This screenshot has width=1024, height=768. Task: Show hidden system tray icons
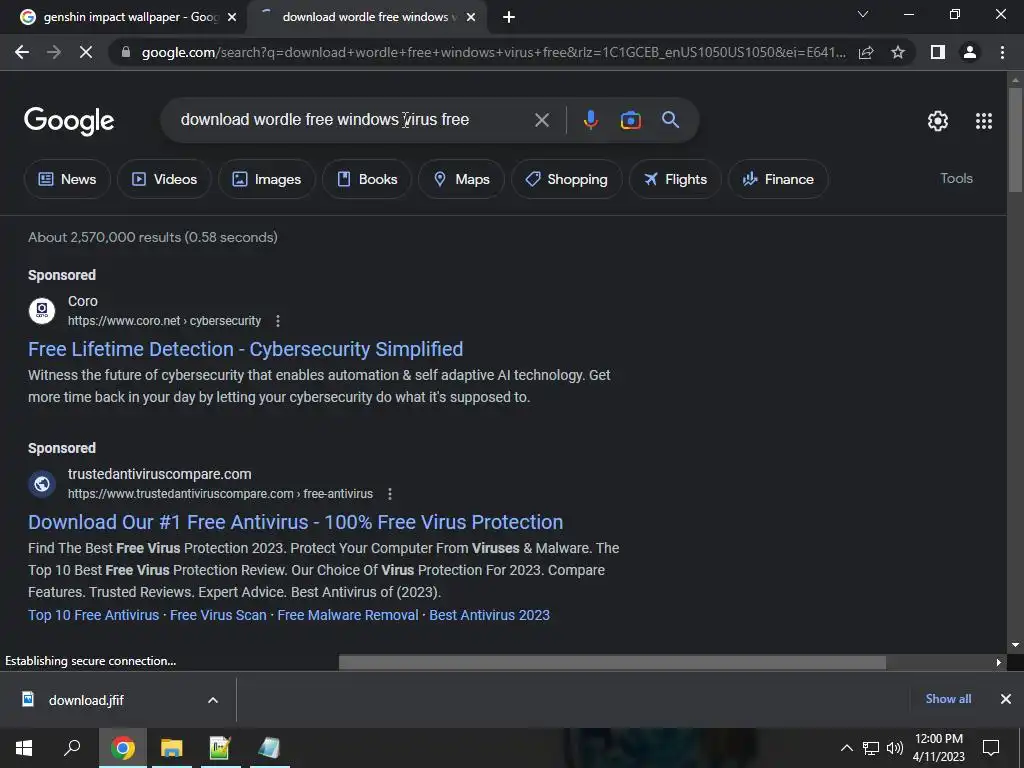[x=846, y=748]
